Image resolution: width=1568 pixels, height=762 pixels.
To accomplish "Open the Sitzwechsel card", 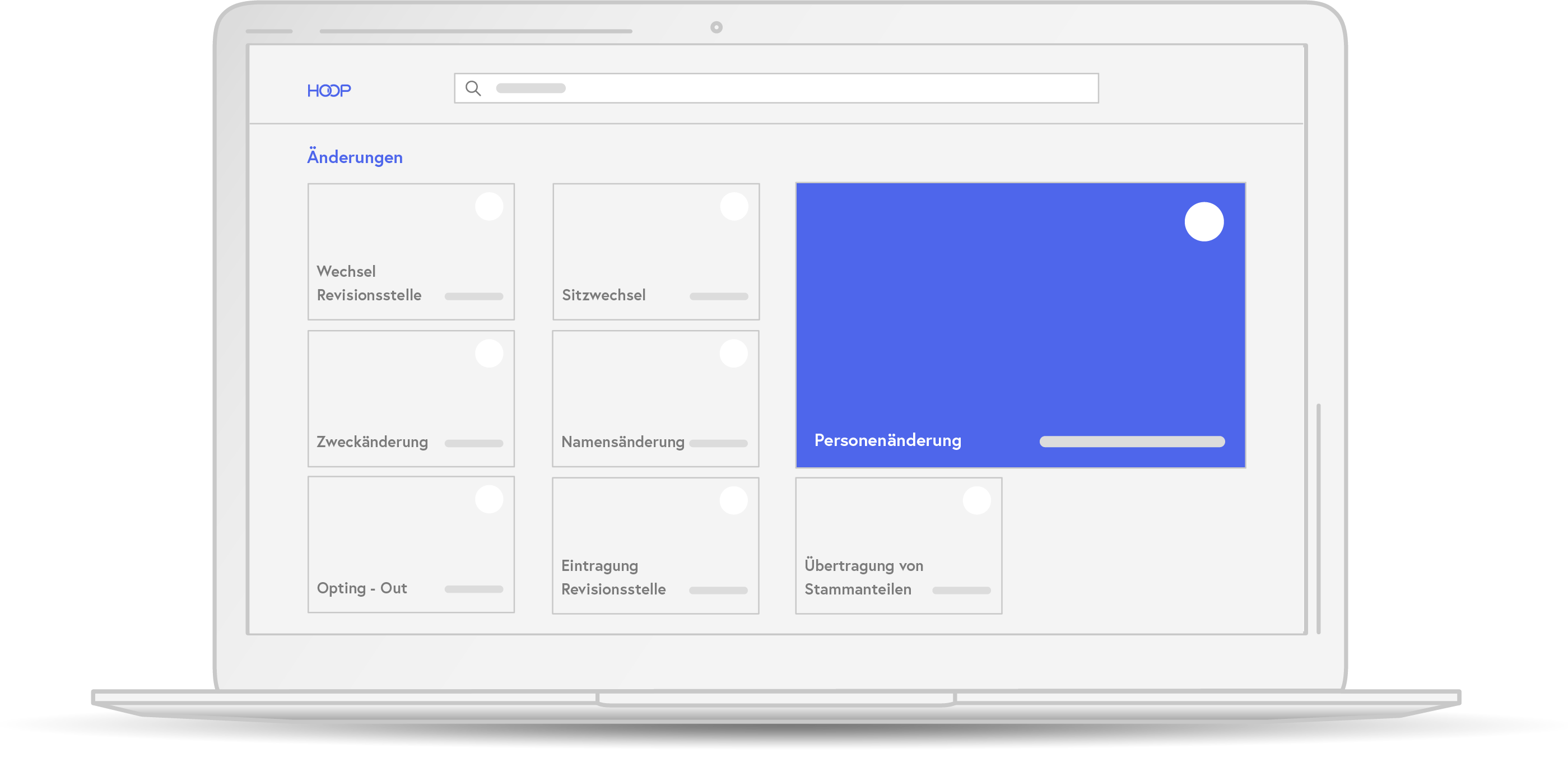I will point(655,252).
